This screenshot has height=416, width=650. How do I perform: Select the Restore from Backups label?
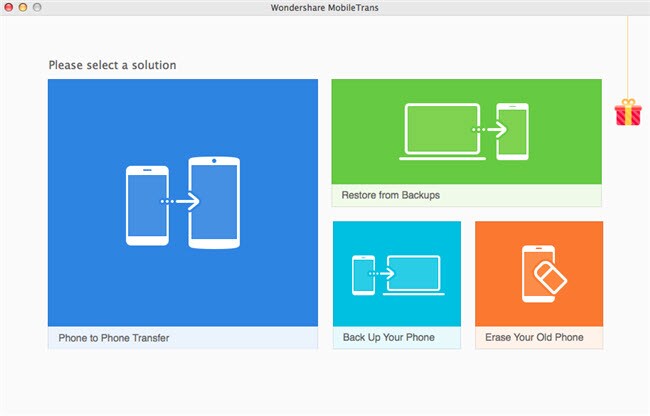coord(390,195)
